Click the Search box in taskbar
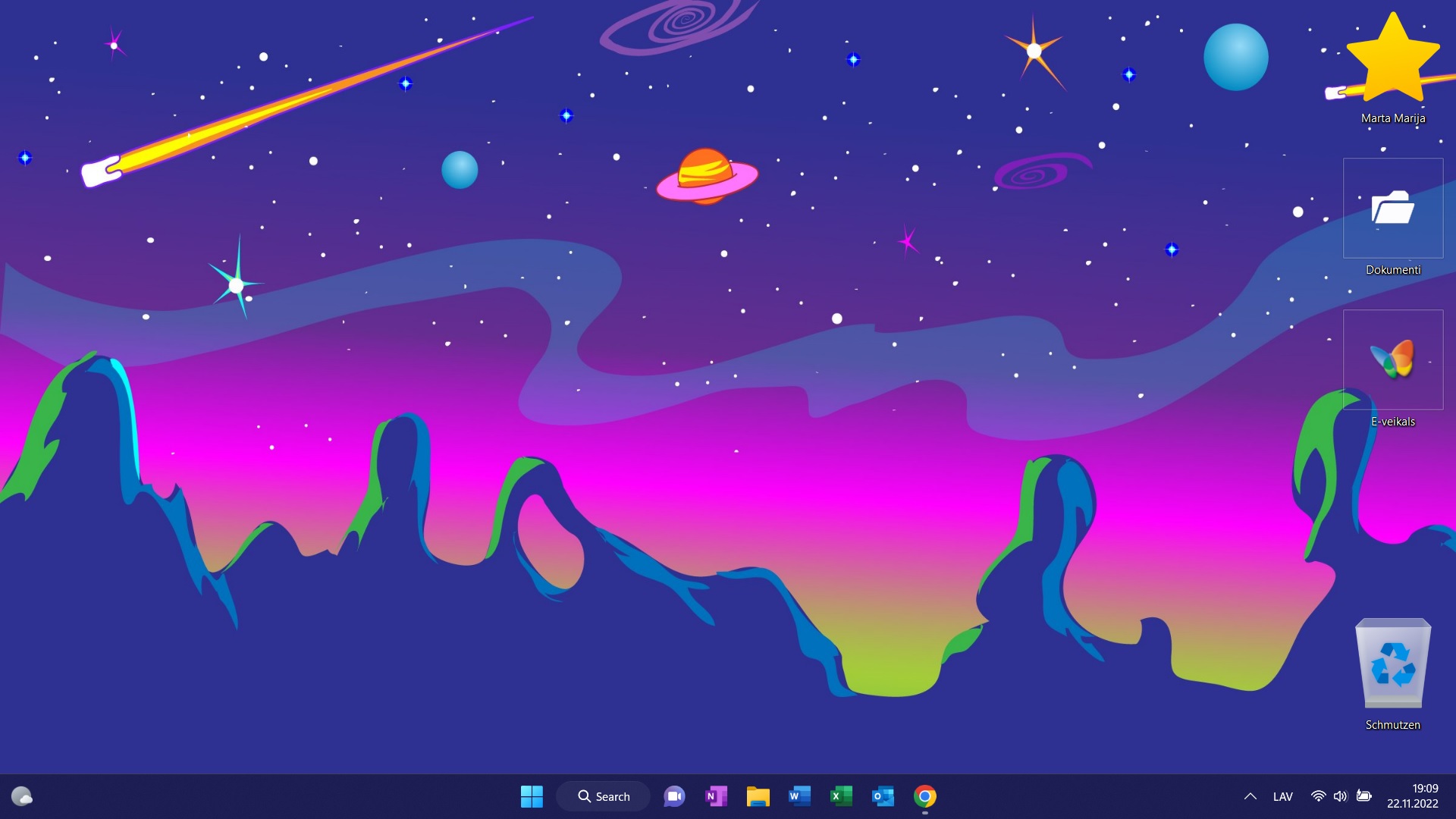The width and height of the screenshot is (1456, 819). click(x=604, y=796)
